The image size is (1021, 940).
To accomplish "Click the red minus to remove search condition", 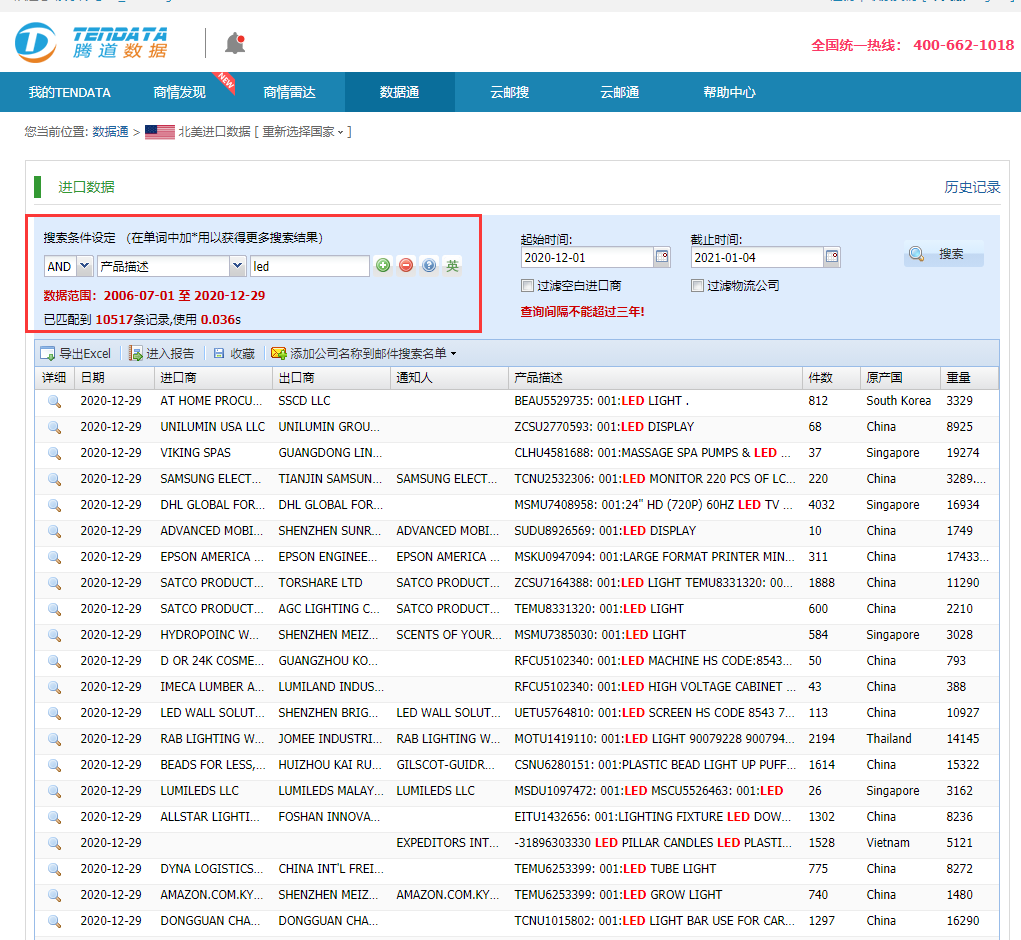I will pos(405,266).
